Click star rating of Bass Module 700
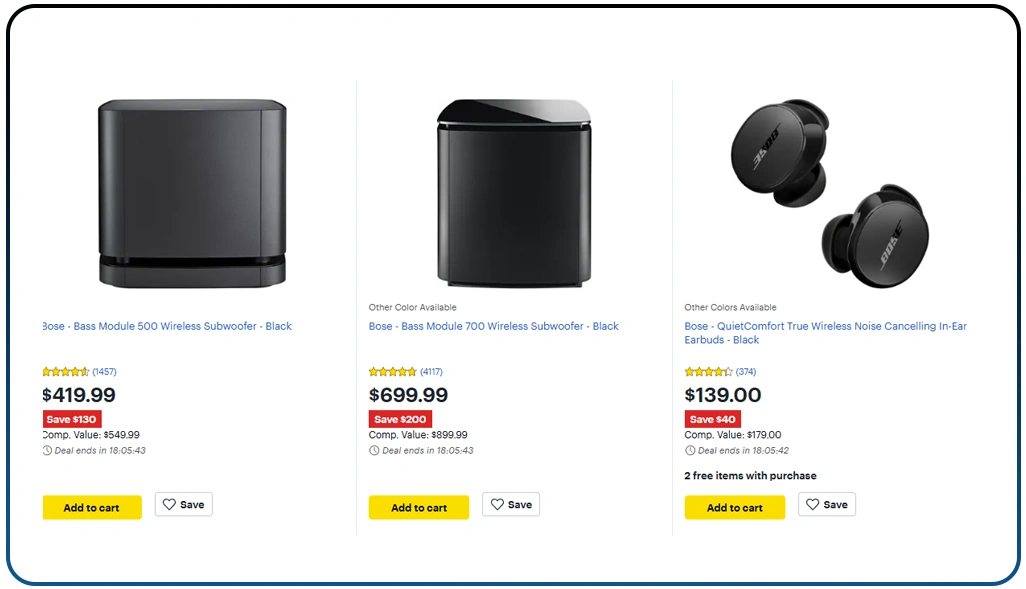Image resolution: width=1026 pixels, height=589 pixels. tap(393, 372)
